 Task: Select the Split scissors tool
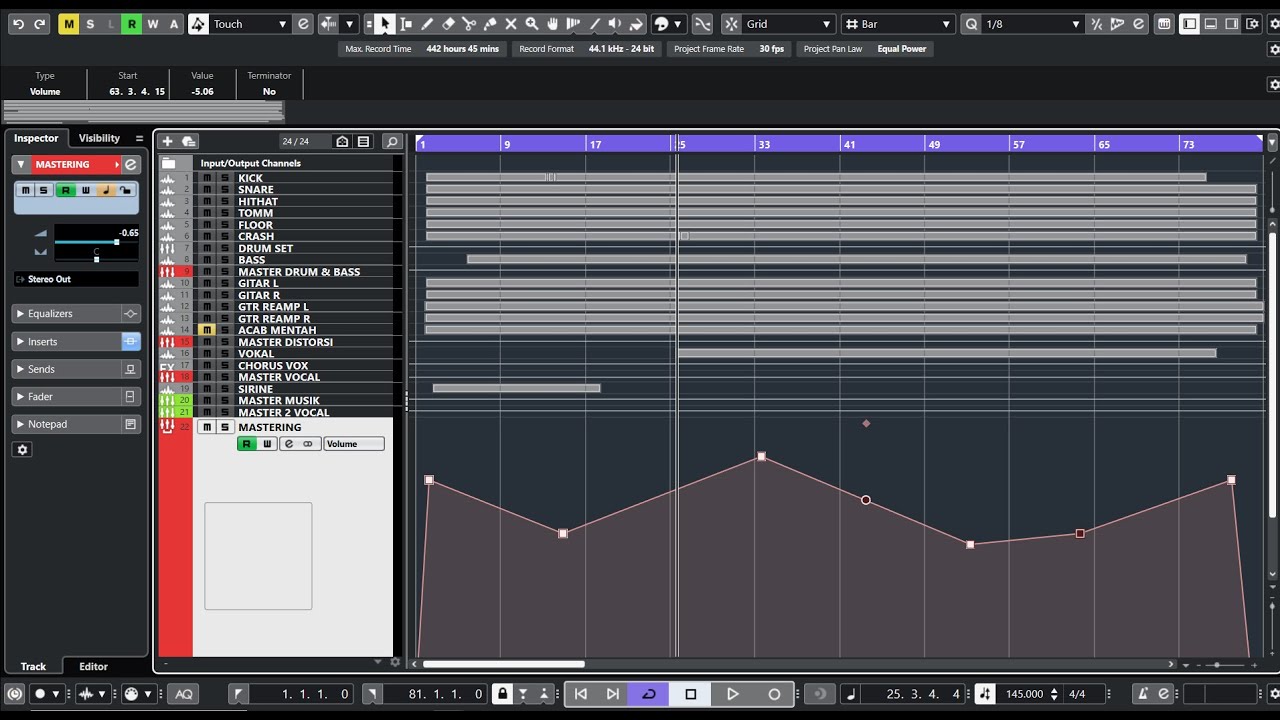click(x=469, y=24)
